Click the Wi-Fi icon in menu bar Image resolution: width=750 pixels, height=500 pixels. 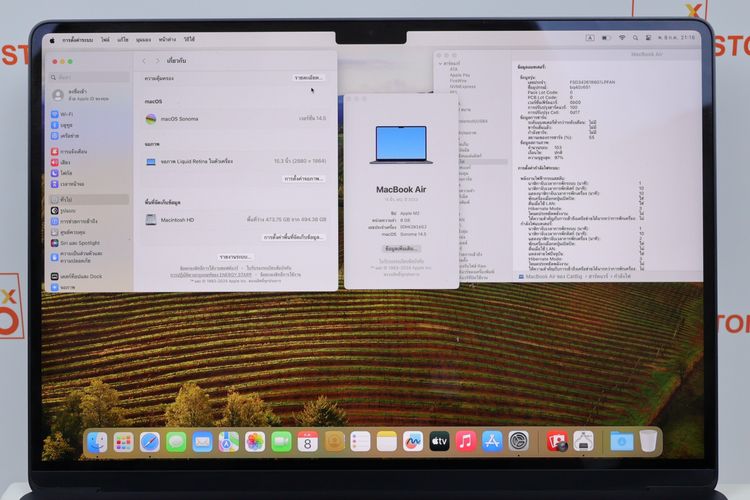(622, 38)
